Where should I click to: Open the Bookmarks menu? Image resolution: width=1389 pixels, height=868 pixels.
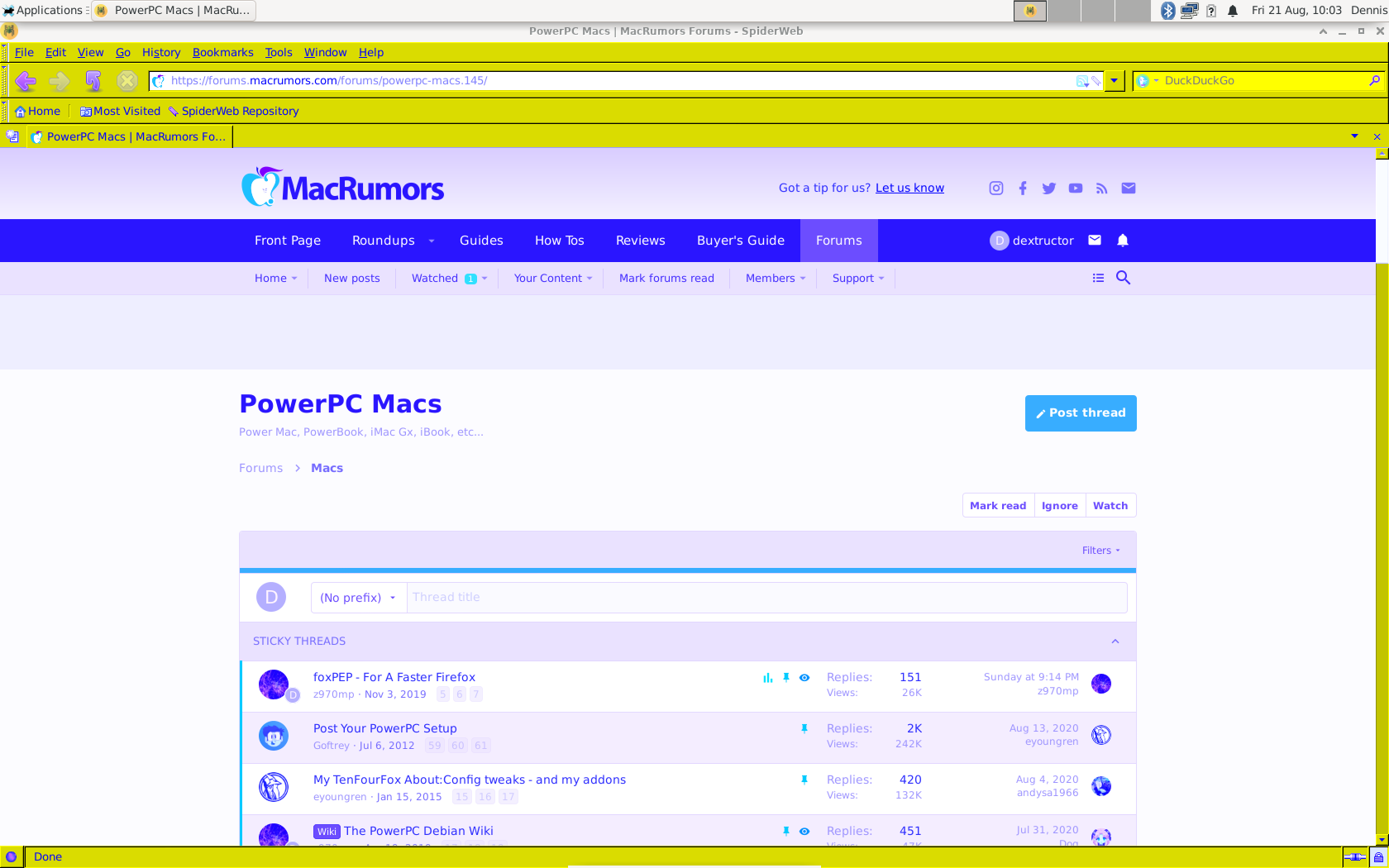click(223, 52)
